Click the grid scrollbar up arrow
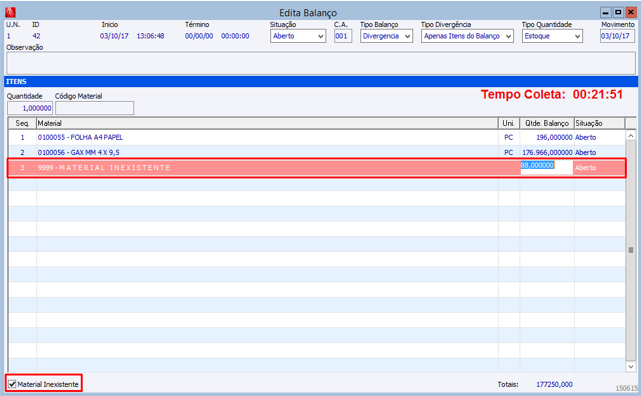 tap(631, 135)
